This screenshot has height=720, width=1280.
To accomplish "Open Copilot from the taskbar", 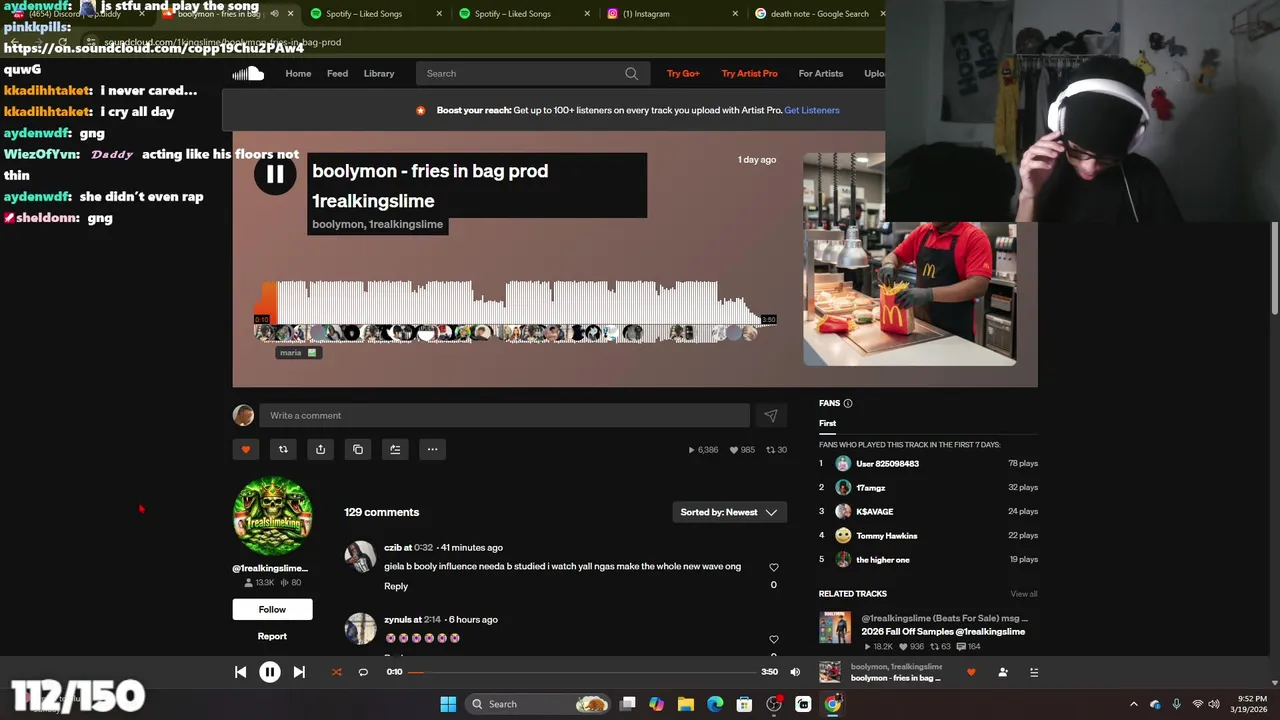I will 656,704.
